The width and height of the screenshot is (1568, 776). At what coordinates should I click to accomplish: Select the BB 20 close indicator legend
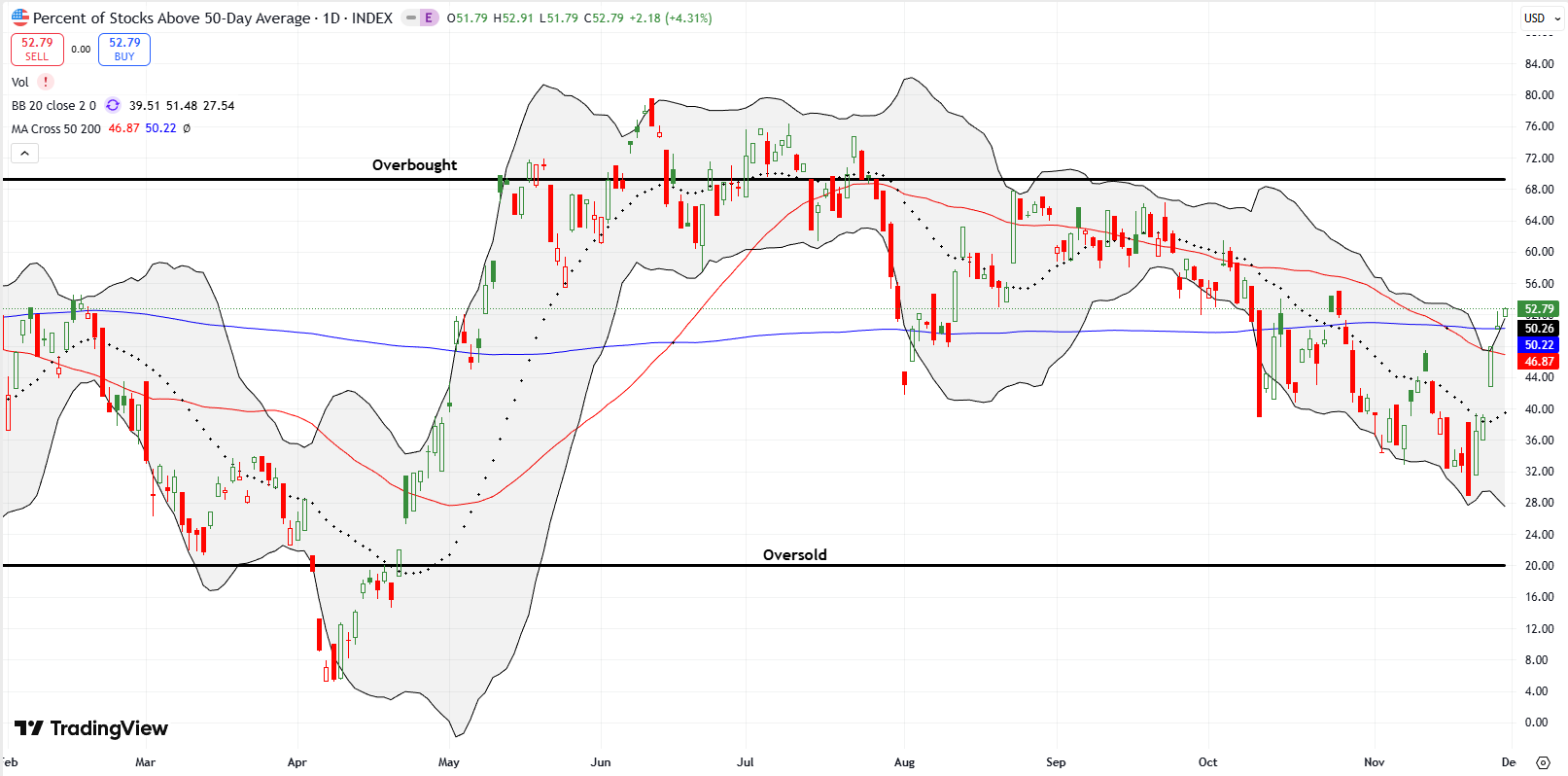[x=53, y=106]
